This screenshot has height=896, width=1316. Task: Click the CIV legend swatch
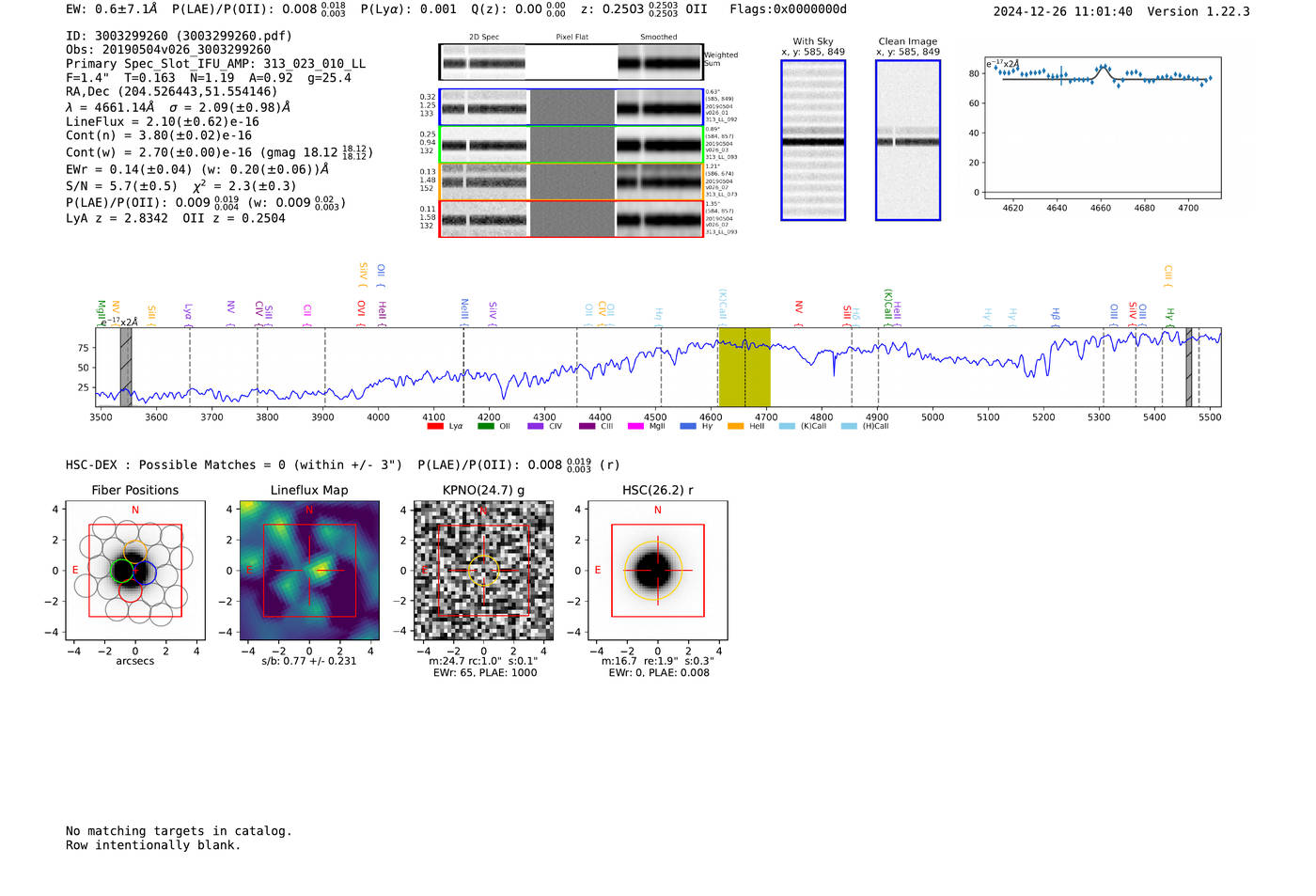tap(536, 426)
